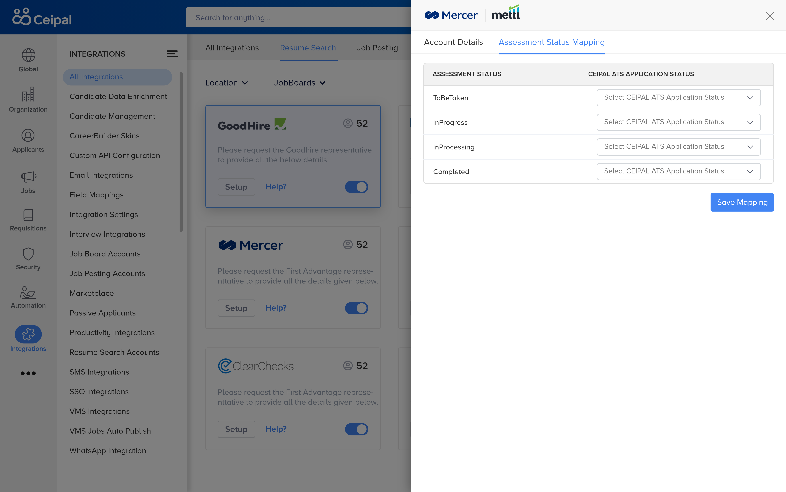Switch to the Job Posting tab
The width and height of the screenshot is (786, 492).
pos(377,48)
